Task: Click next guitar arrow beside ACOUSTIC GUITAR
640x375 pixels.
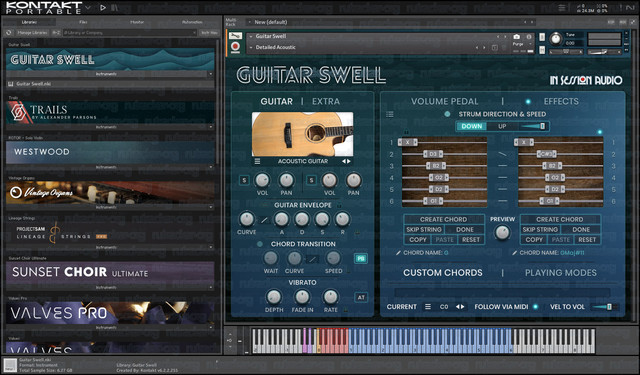Action: (349, 161)
